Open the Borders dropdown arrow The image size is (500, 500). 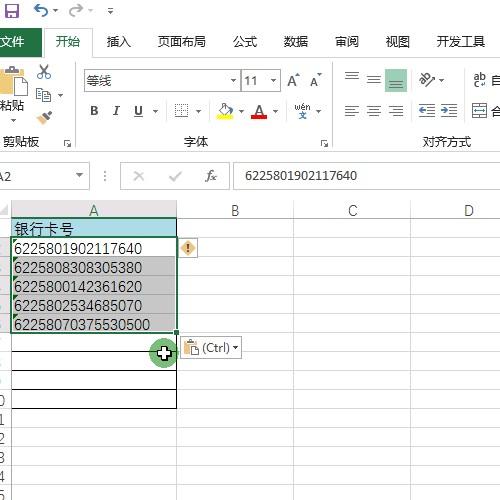198,111
